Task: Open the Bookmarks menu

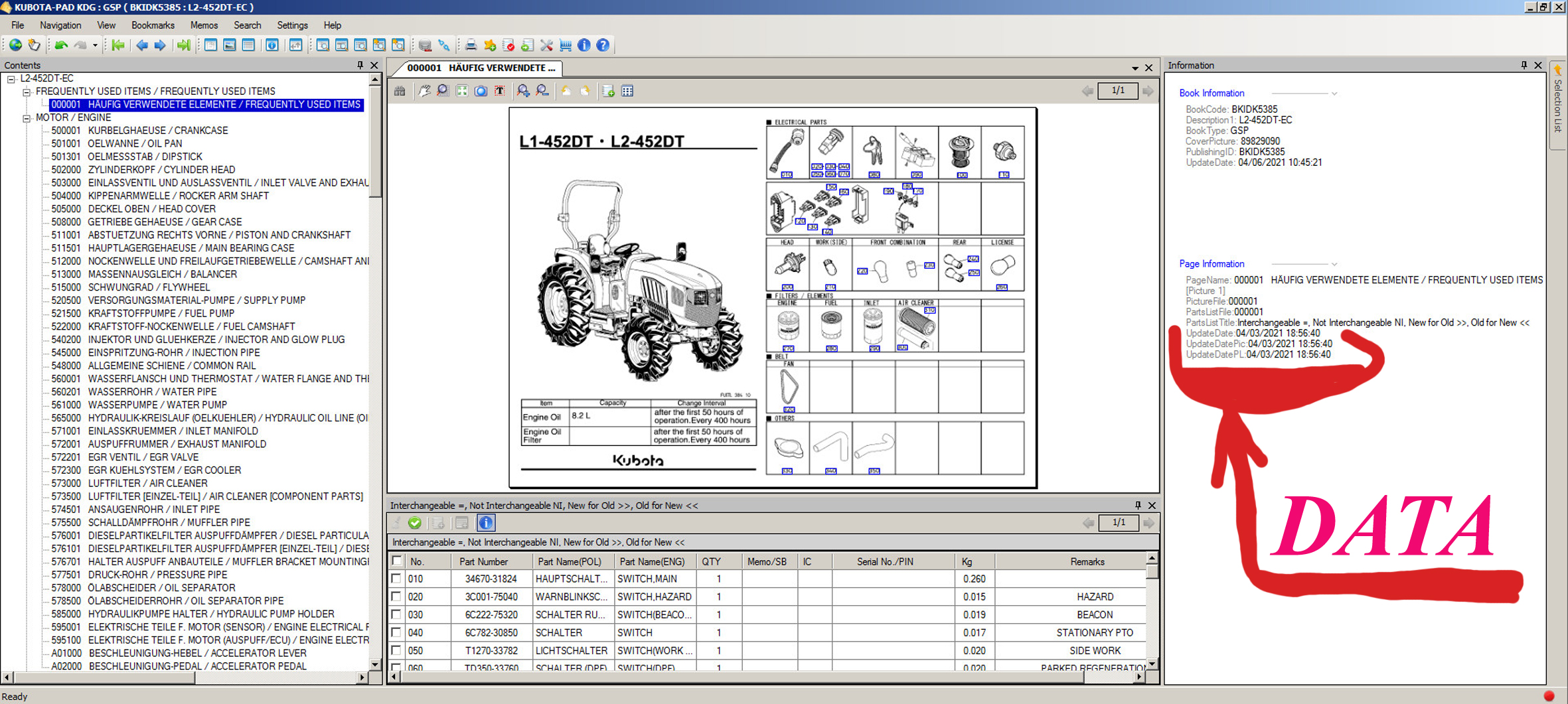Action: tap(153, 25)
